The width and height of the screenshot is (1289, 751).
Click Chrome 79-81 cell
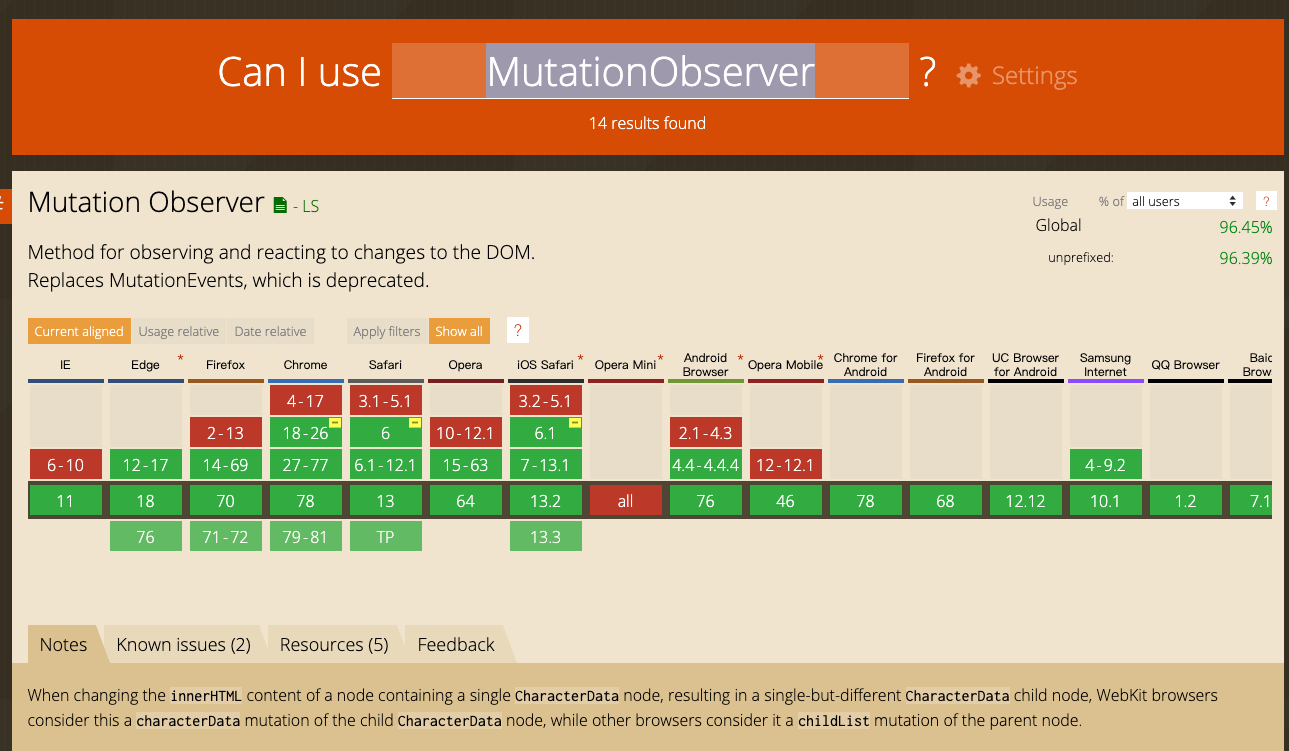click(306, 537)
